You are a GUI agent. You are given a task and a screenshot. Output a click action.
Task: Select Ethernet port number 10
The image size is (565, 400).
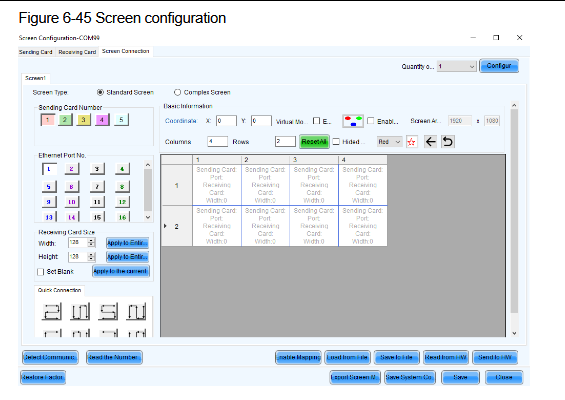click(72, 202)
